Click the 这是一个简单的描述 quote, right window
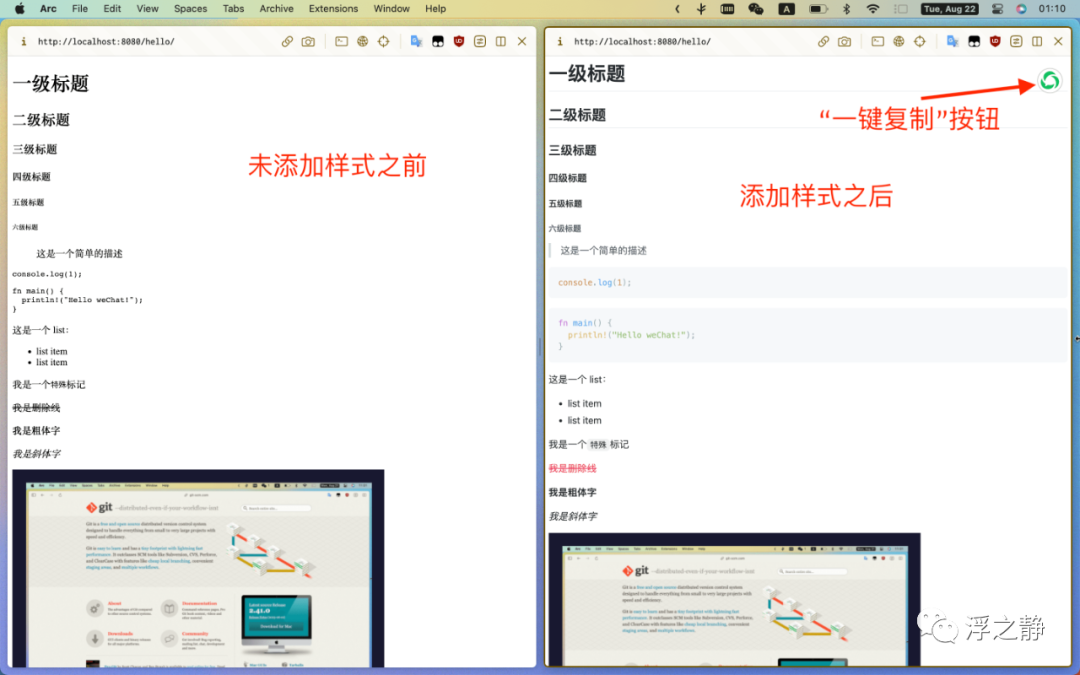 coord(603,251)
